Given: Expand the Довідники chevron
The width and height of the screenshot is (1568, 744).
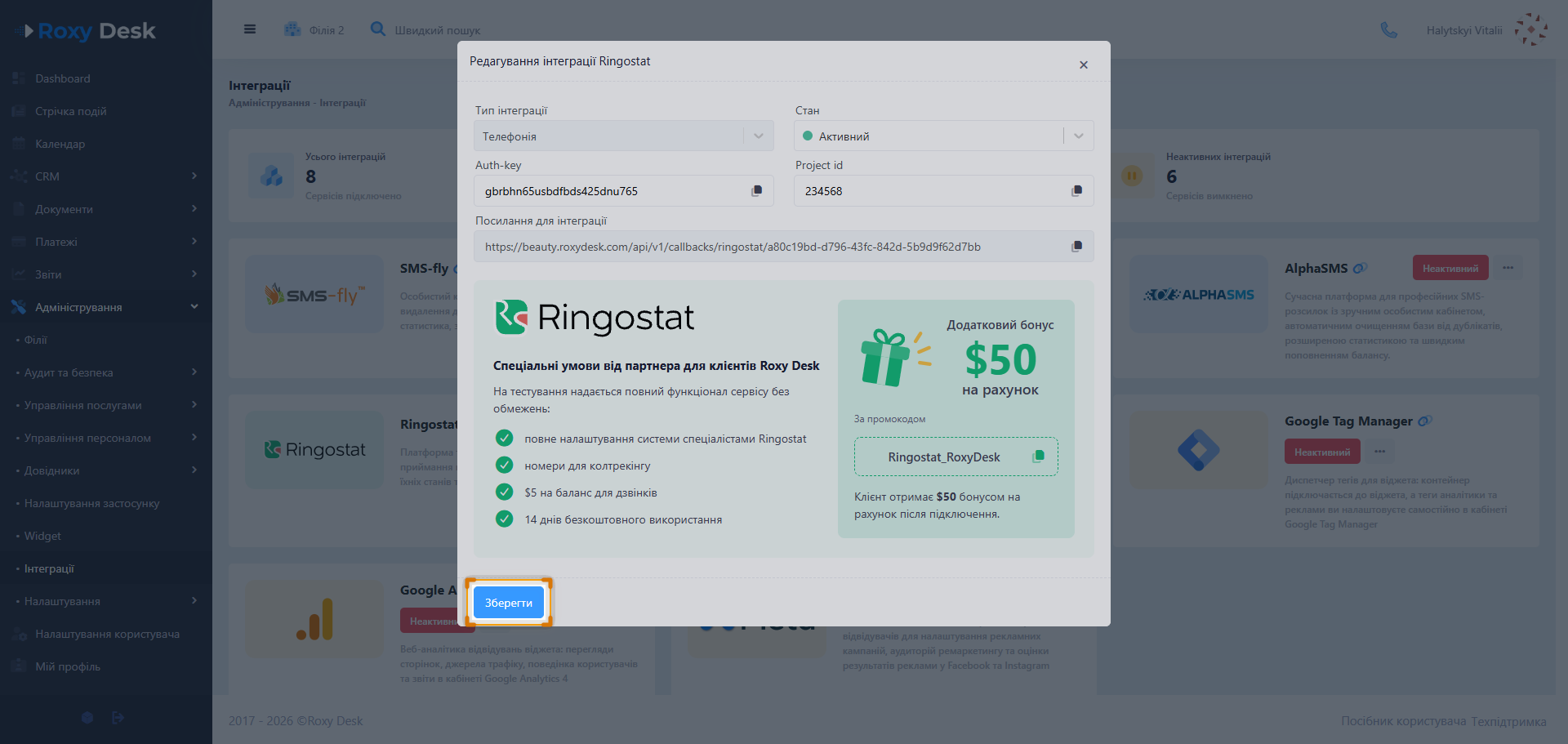Looking at the screenshot, I should pos(194,470).
